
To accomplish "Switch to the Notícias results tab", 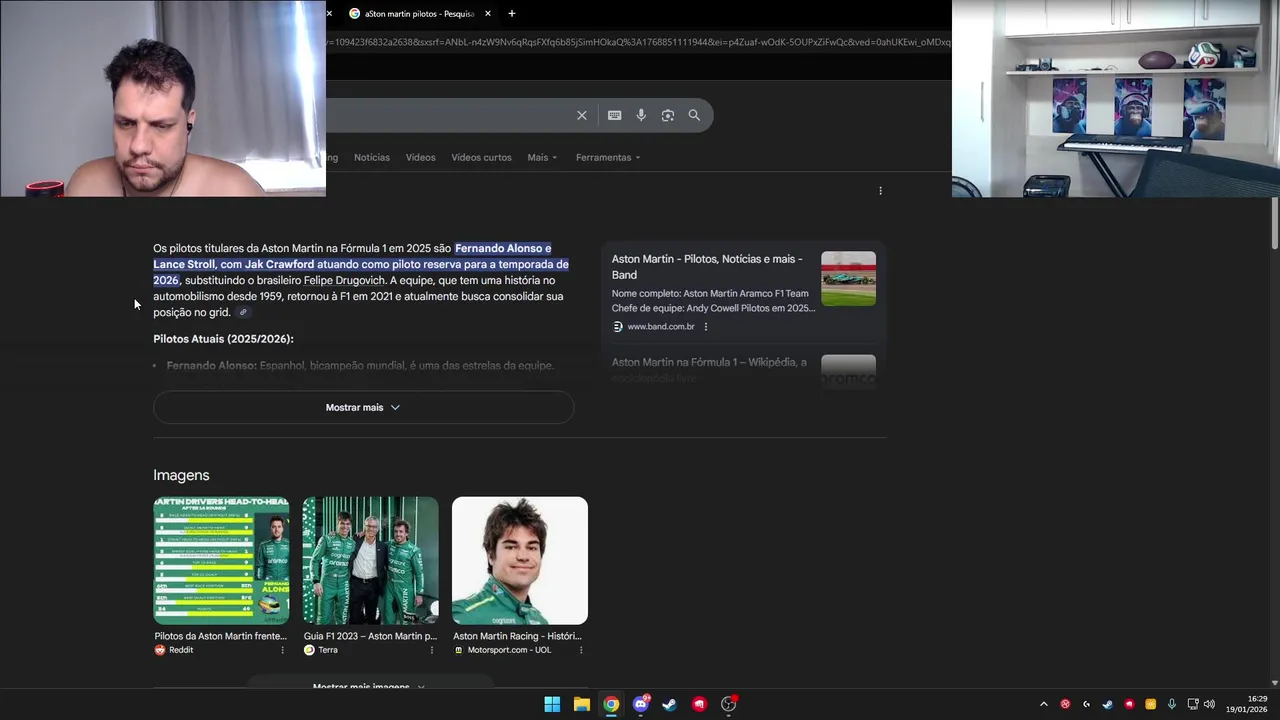I will coord(372,157).
